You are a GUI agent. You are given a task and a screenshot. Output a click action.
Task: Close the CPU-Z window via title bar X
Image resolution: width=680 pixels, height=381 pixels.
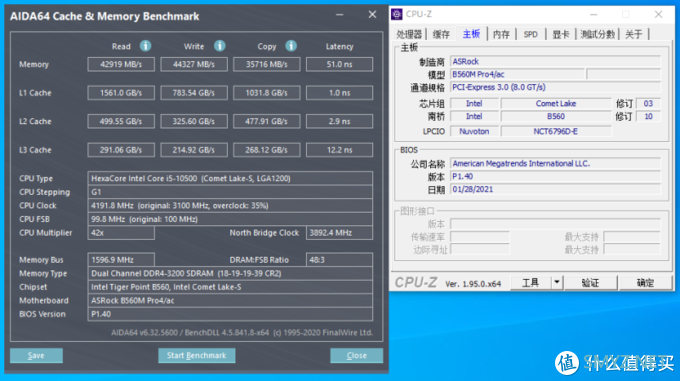[x=658, y=14]
